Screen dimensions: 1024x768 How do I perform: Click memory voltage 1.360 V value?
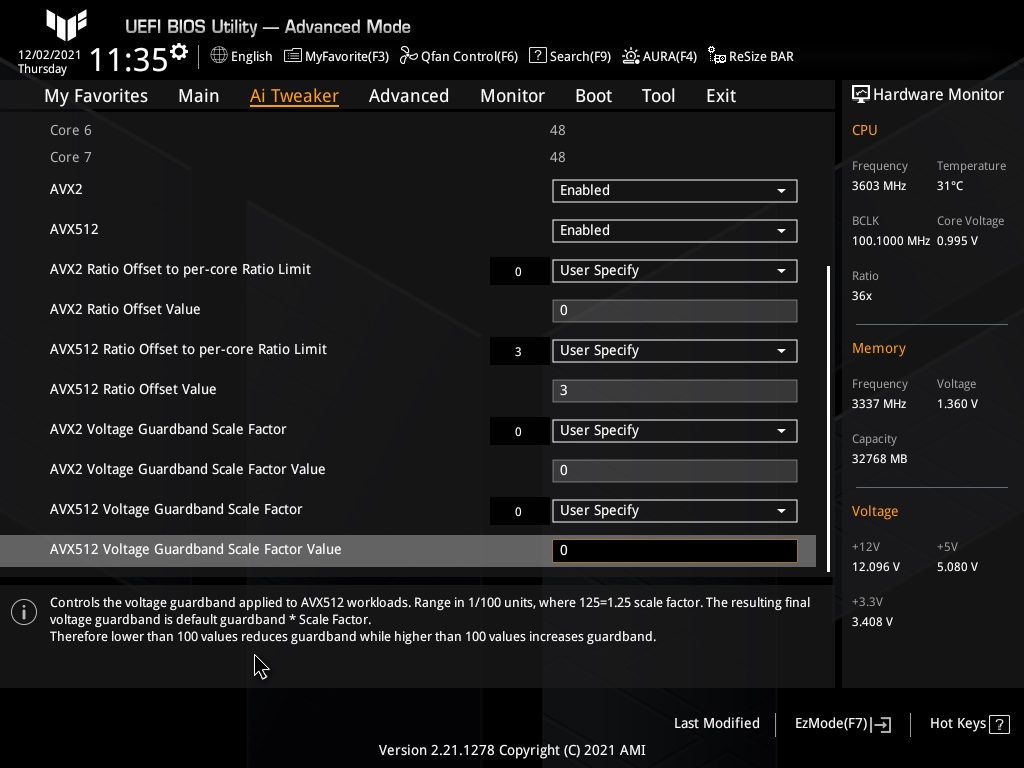coord(957,404)
